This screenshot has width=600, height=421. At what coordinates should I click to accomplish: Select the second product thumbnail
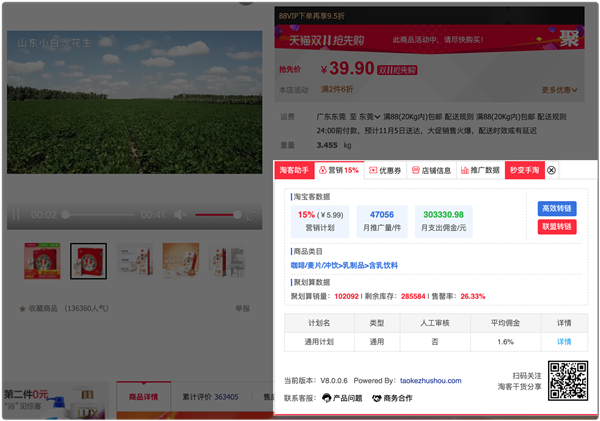pos(89,261)
